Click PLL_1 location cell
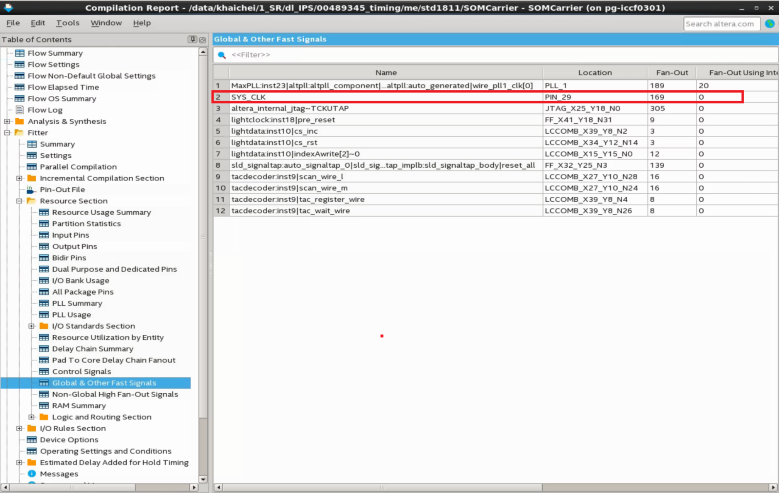This screenshot has width=779, height=493. coord(595,85)
